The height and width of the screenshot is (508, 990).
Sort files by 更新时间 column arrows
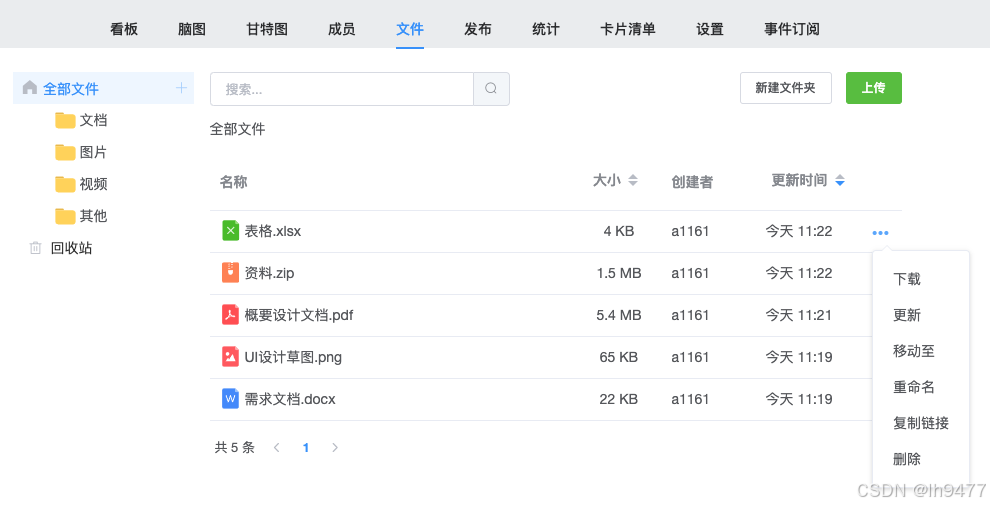840,181
